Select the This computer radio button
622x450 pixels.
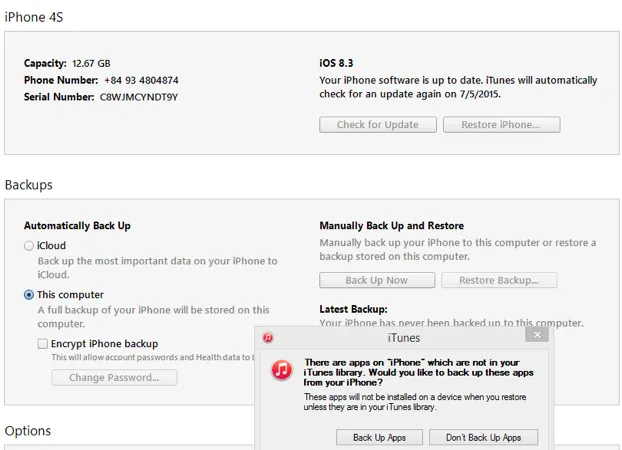[29, 295]
